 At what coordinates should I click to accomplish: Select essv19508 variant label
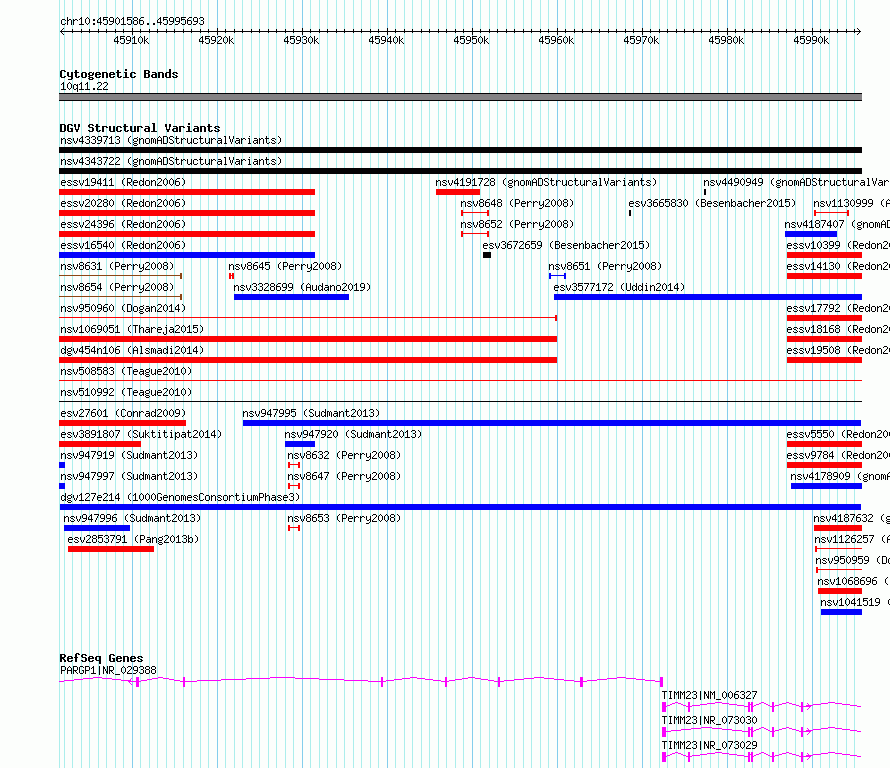click(x=838, y=350)
